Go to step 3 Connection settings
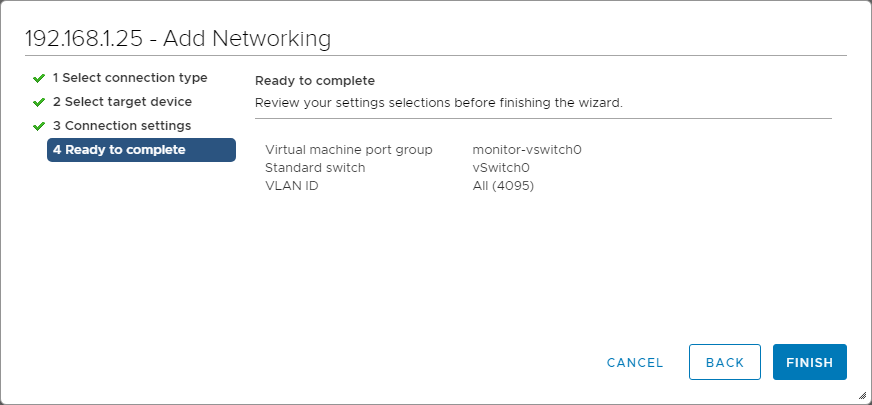 click(x=122, y=125)
